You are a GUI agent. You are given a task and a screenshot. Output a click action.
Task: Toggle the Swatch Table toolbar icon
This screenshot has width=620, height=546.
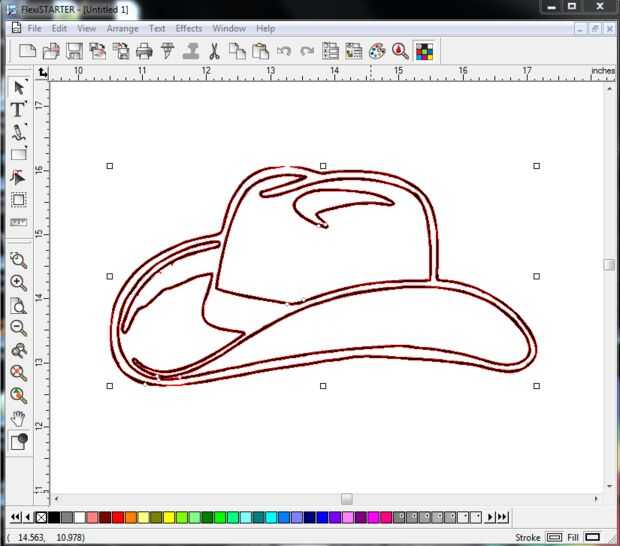tap(424, 51)
